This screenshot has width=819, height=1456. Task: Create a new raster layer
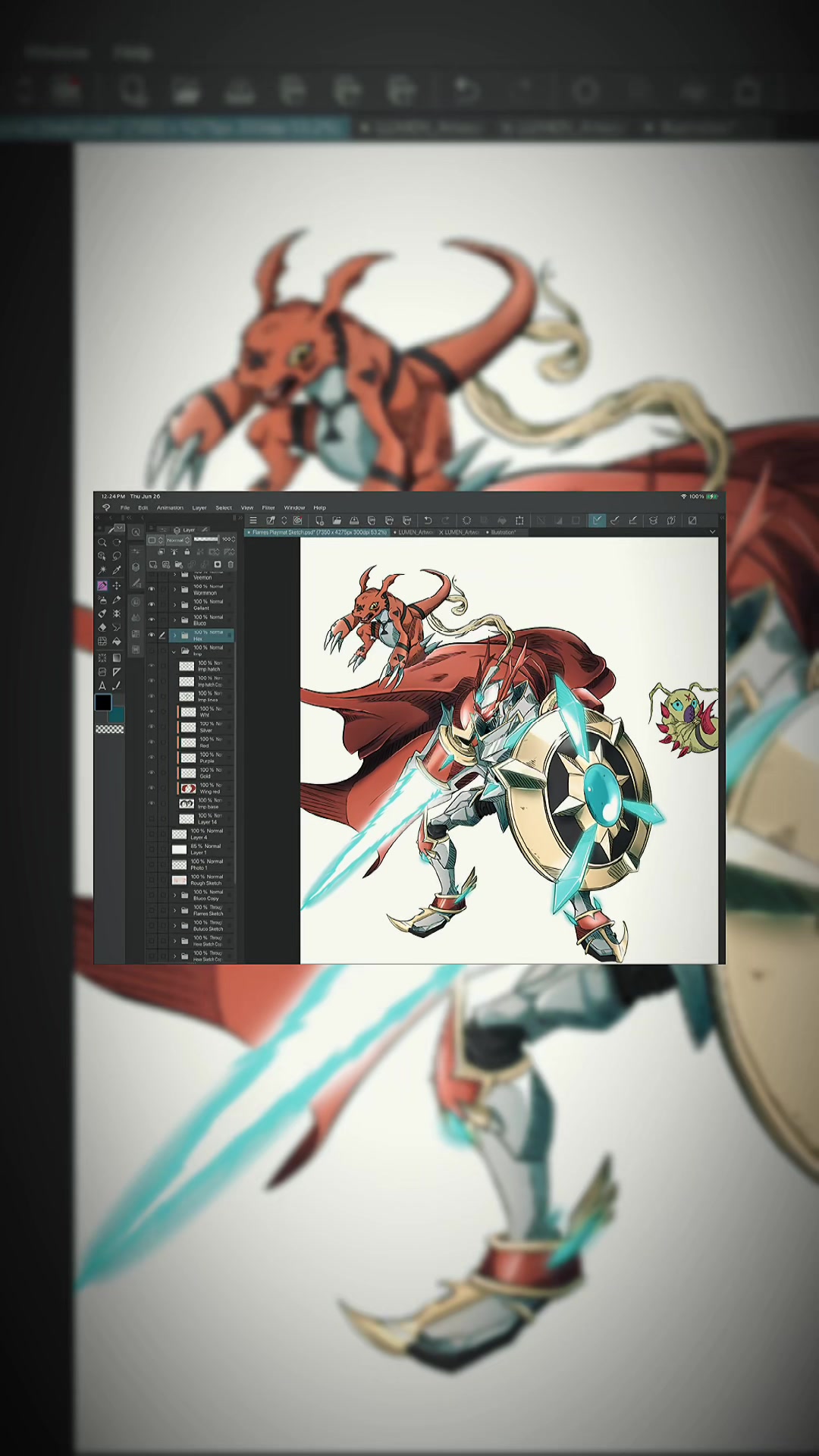point(153,565)
